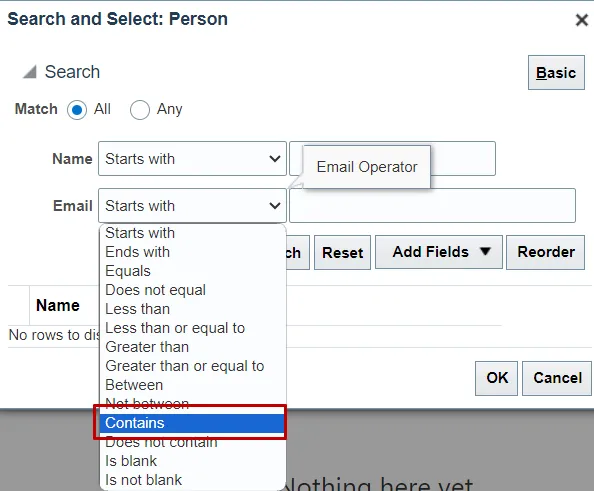
Task: Collapse the Search section triangle
Action: coord(30,72)
